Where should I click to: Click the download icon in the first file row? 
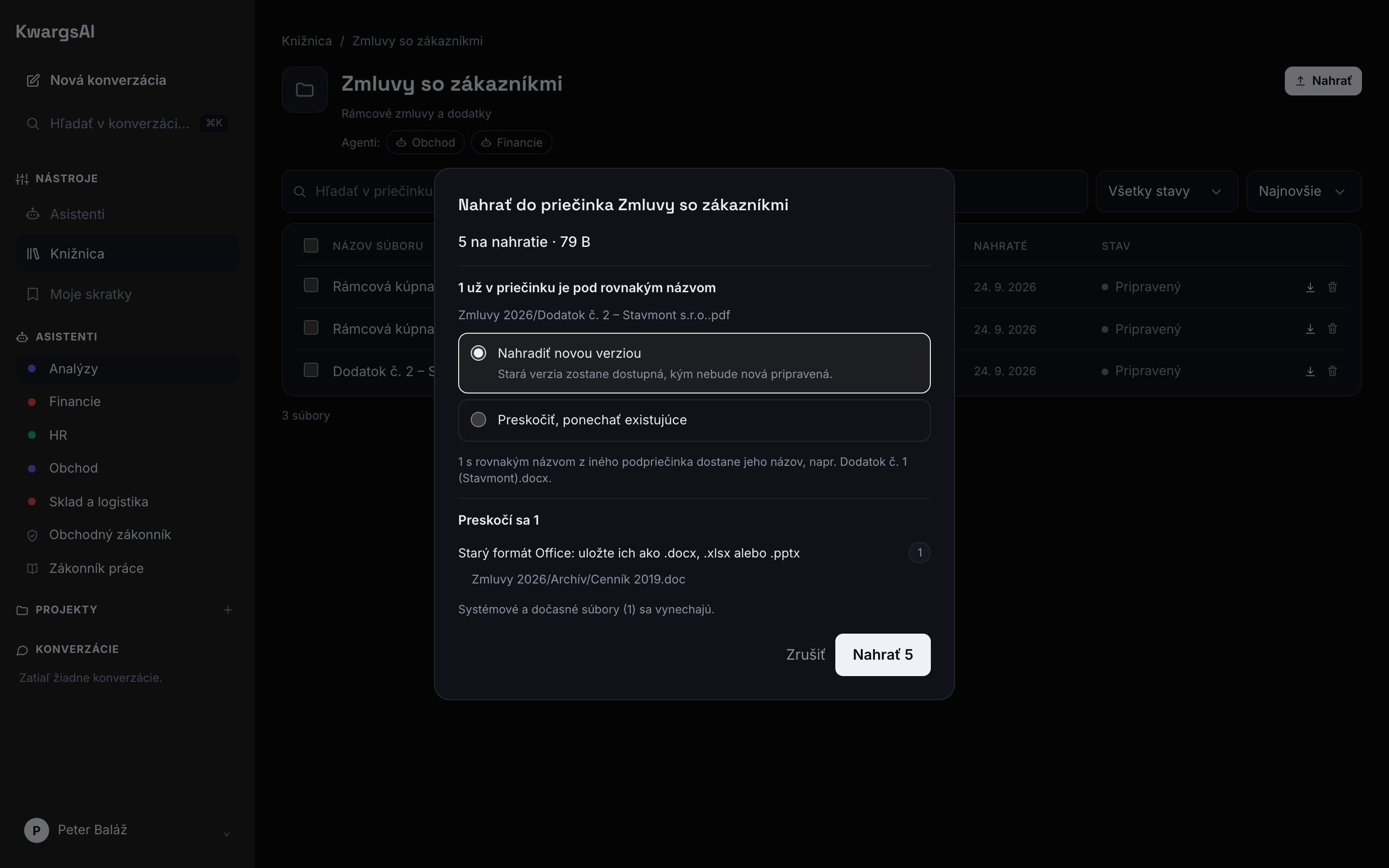[1310, 287]
